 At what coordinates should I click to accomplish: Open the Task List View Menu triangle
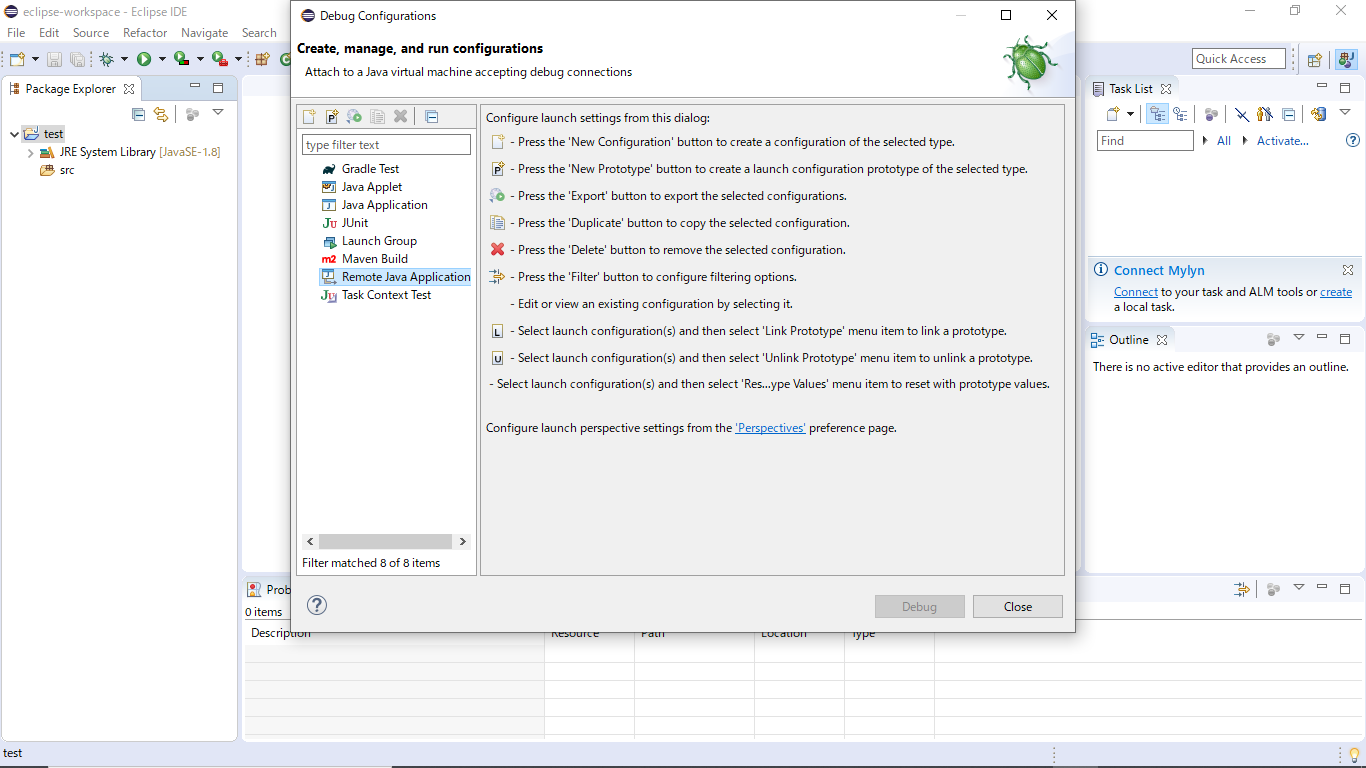(1345, 113)
